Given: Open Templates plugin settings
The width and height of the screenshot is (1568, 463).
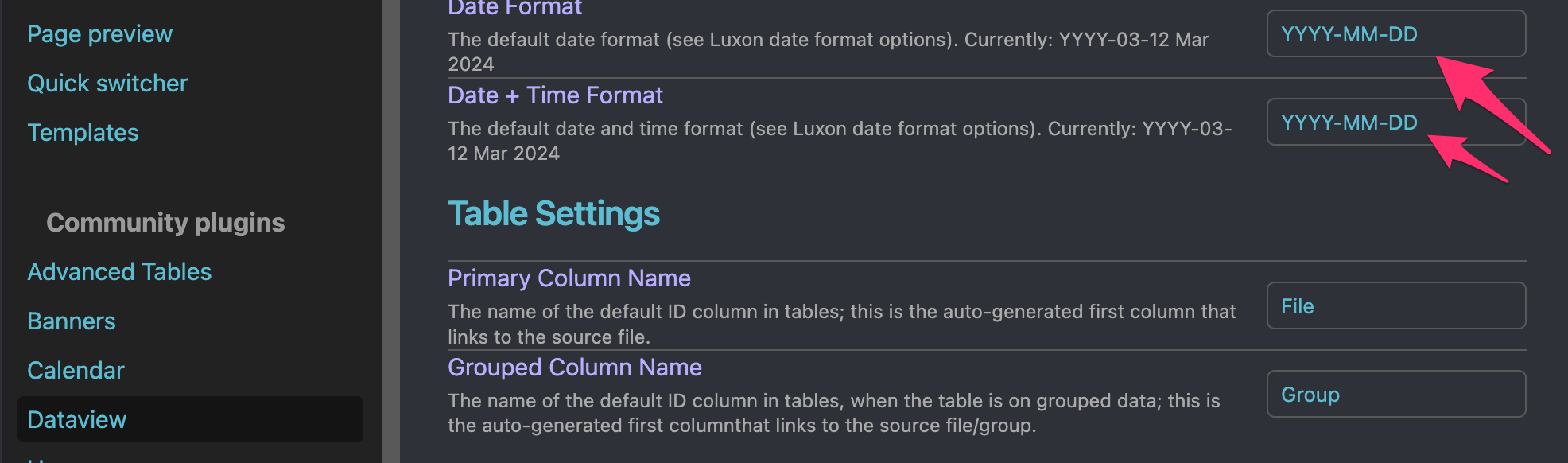Looking at the screenshot, I should 83,133.
